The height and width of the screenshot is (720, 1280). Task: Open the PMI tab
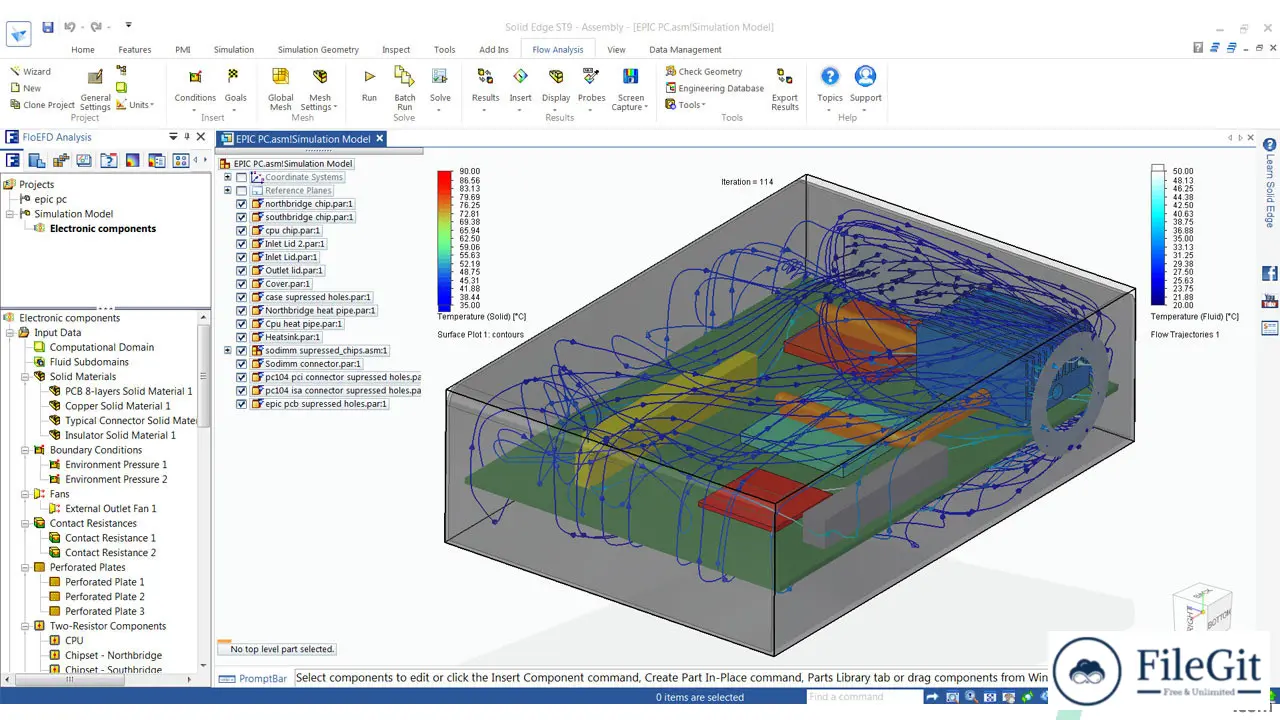[x=183, y=50]
